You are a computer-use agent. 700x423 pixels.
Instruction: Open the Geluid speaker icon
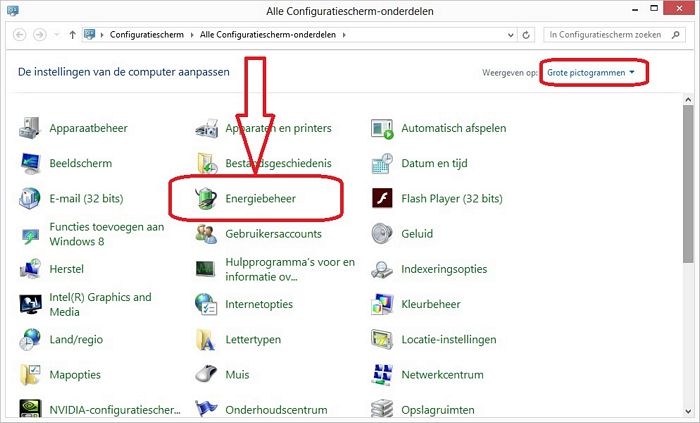pyautogui.click(x=382, y=234)
